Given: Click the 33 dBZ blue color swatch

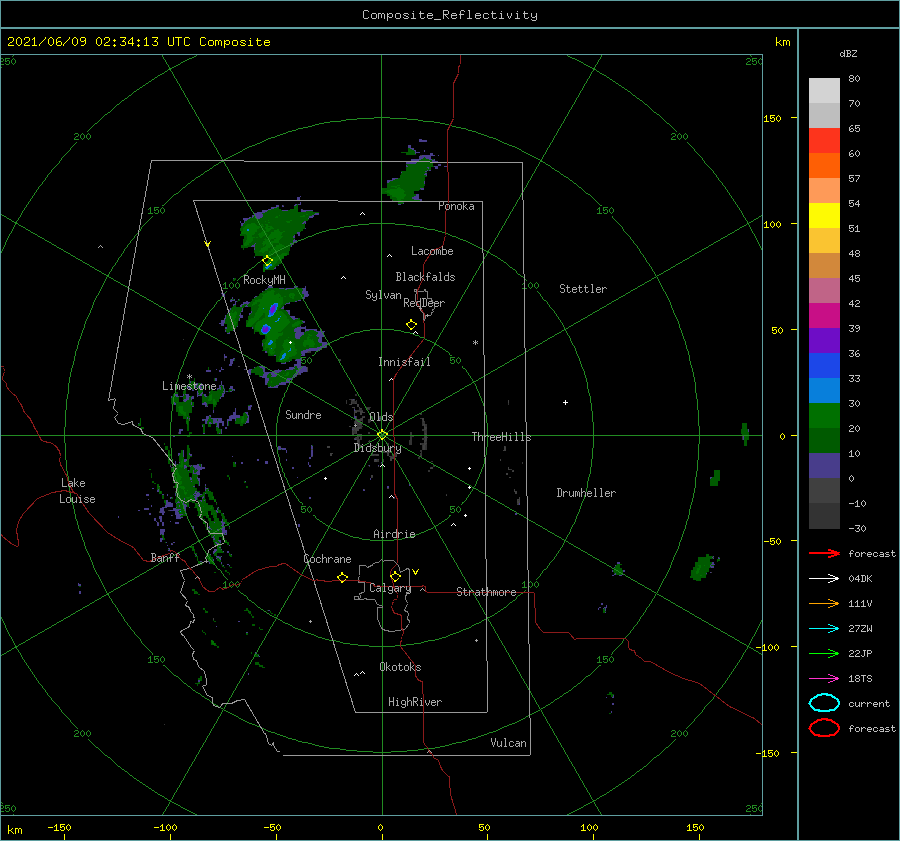Looking at the screenshot, I should coord(824,391).
